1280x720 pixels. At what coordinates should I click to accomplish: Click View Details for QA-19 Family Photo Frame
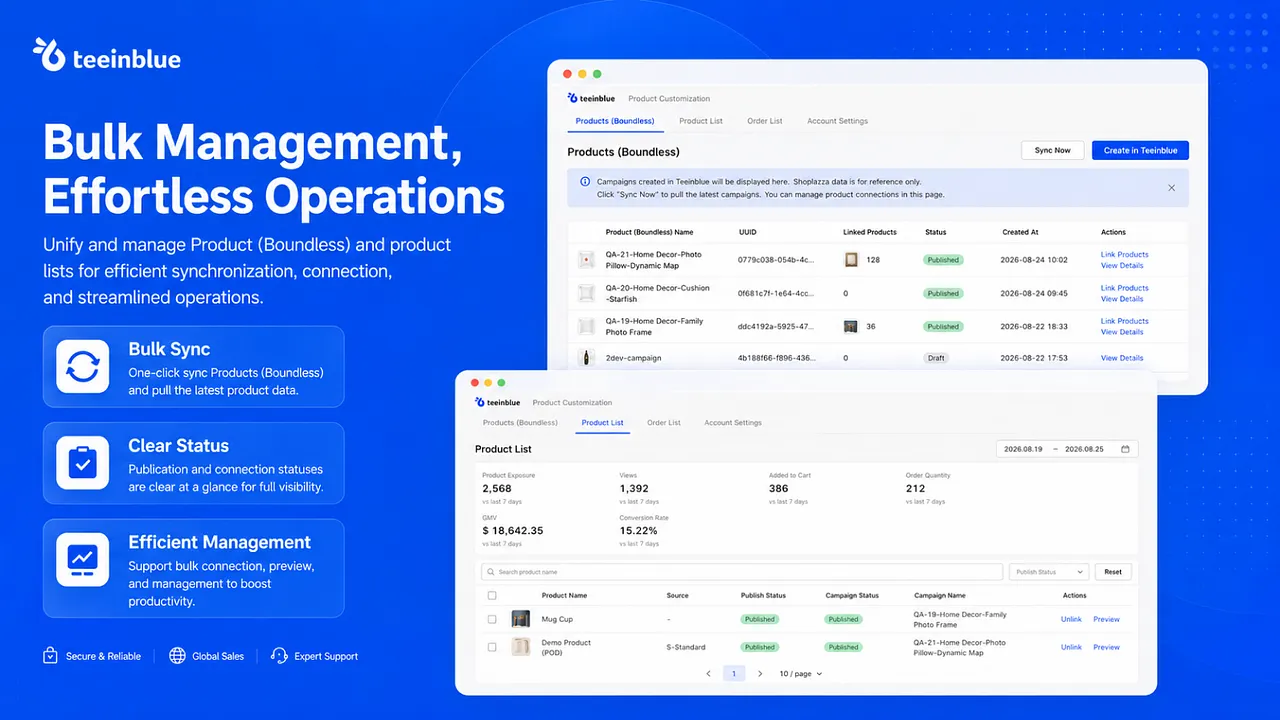[1122, 332]
